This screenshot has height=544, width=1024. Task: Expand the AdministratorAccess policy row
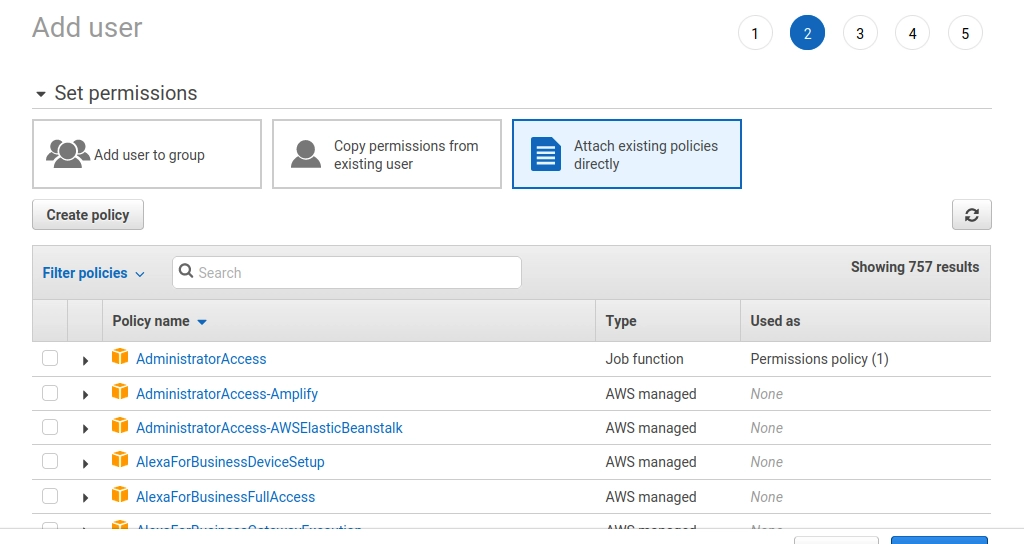click(x=85, y=360)
